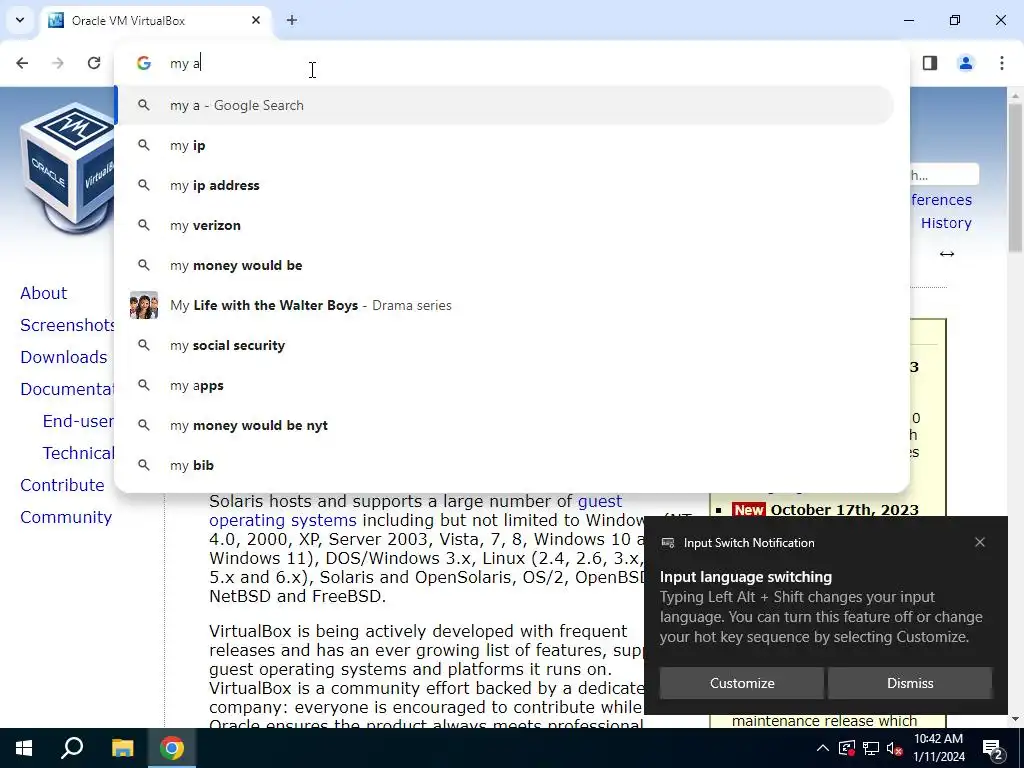The height and width of the screenshot is (768, 1024).
Task: Choose the 'my verizon' suggestion
Action: point(504,225)
